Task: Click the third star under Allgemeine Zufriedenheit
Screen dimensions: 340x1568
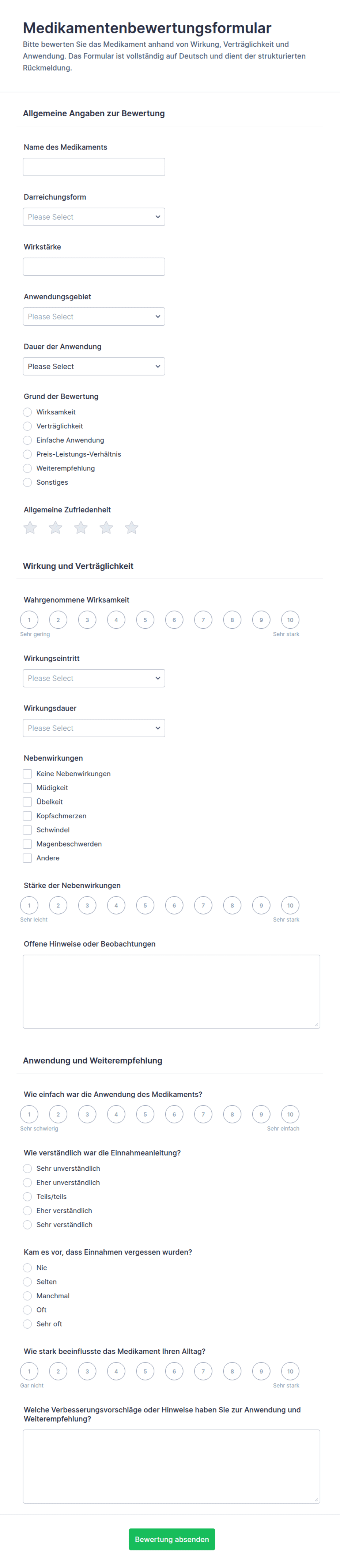Action: 81,528
